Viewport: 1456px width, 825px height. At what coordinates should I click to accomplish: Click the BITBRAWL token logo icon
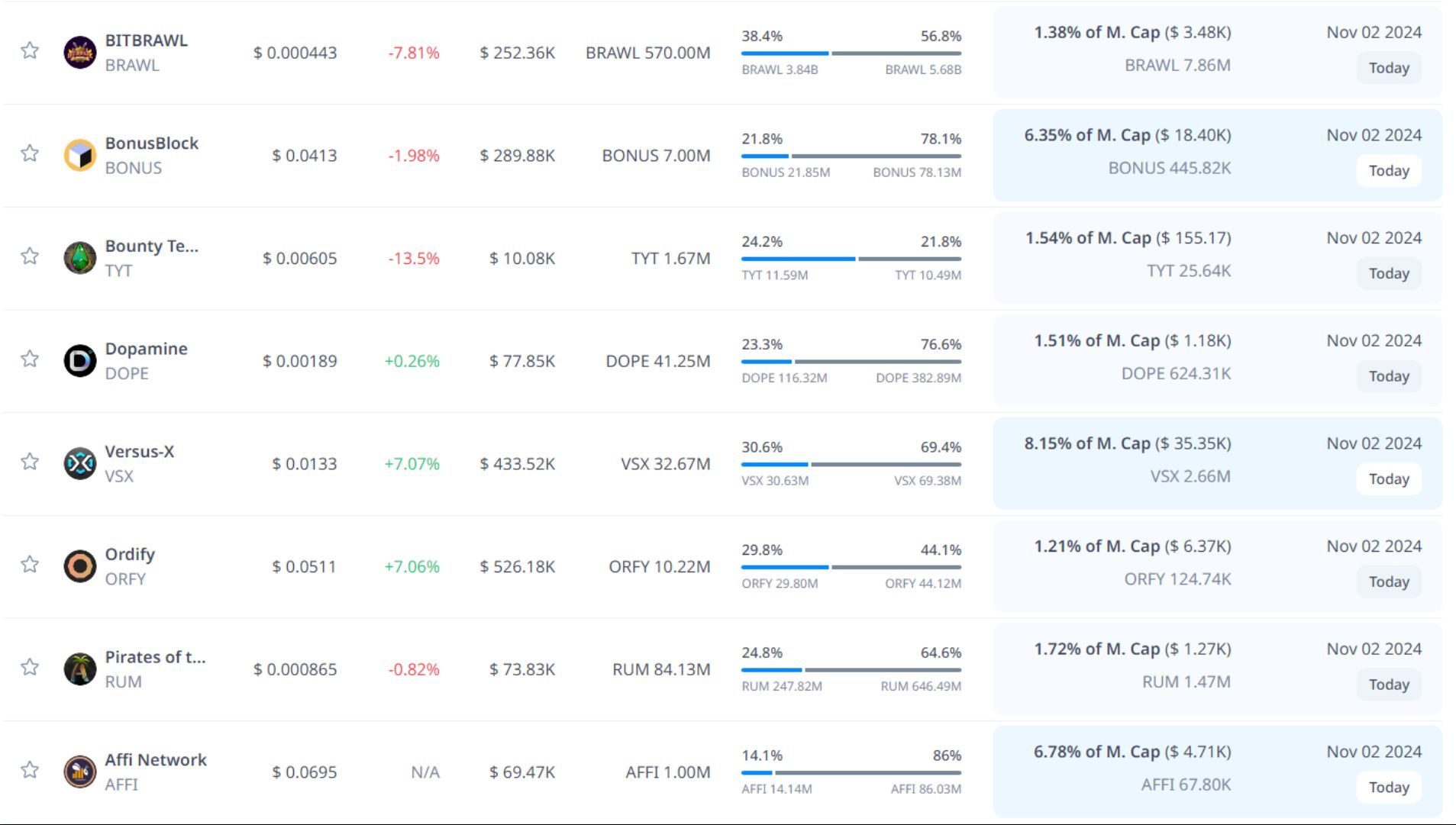tap(79, 53)
